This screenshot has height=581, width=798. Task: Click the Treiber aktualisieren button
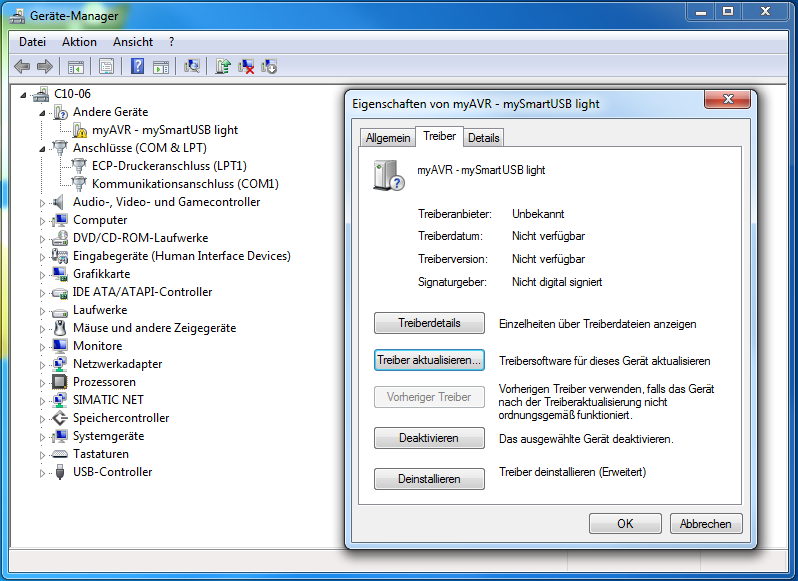coord(428,360)
